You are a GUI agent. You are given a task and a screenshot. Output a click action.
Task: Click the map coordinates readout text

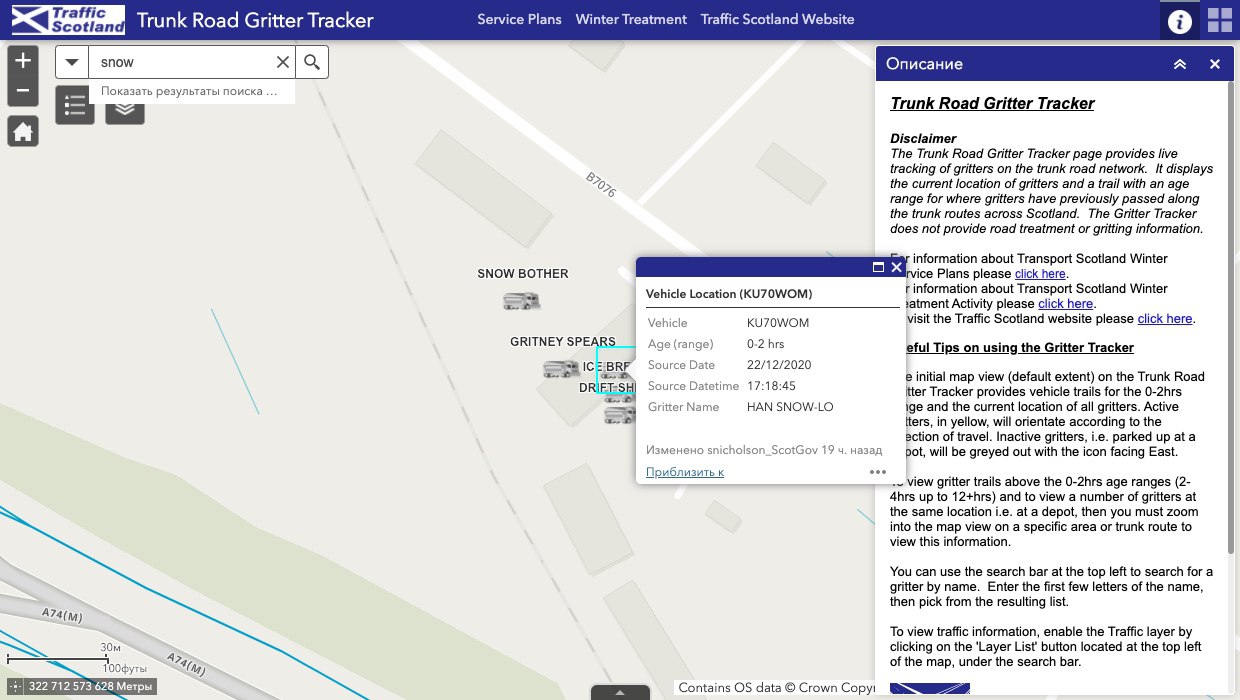tap(91, 687)
